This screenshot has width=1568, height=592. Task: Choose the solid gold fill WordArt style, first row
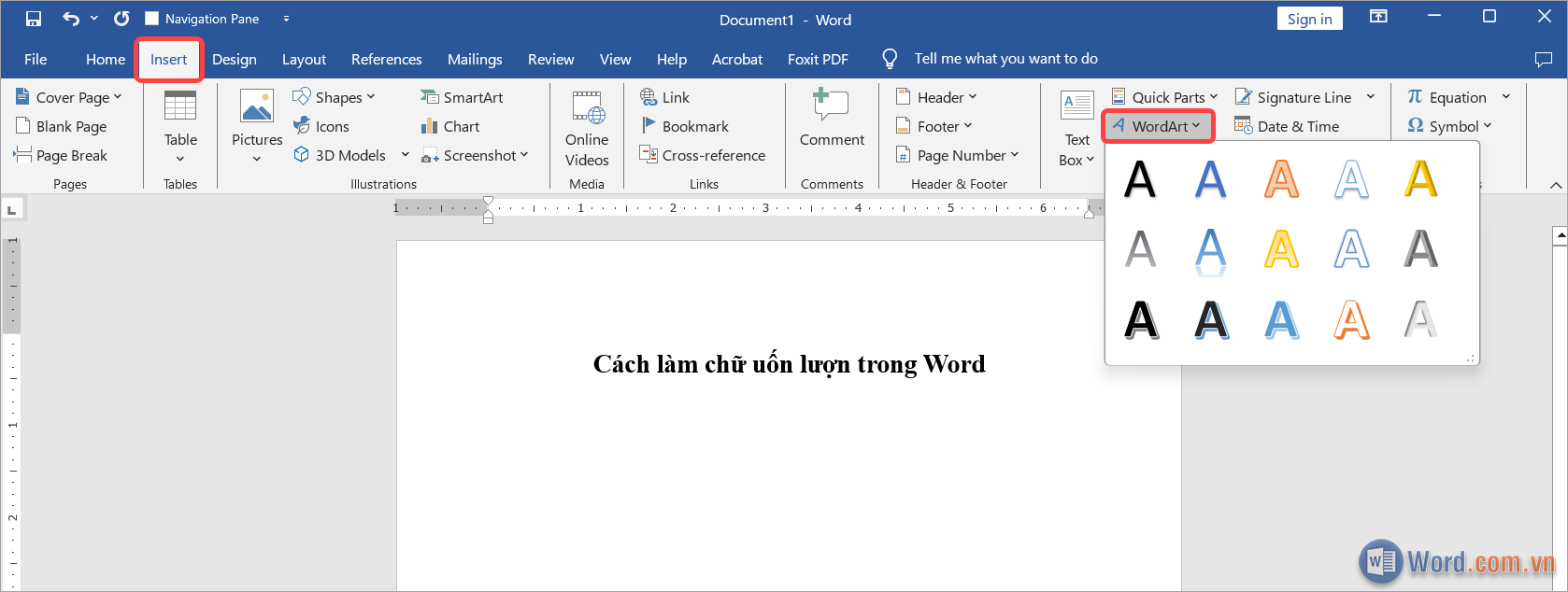[1420, 179]
